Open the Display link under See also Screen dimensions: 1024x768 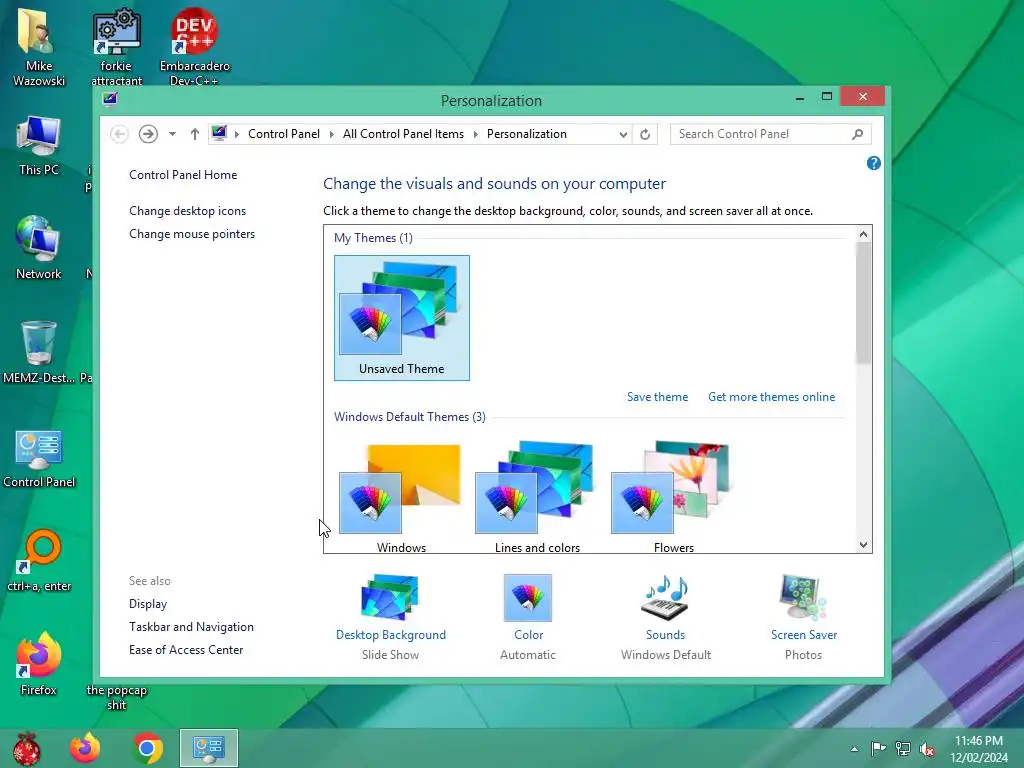coord(148,603)
